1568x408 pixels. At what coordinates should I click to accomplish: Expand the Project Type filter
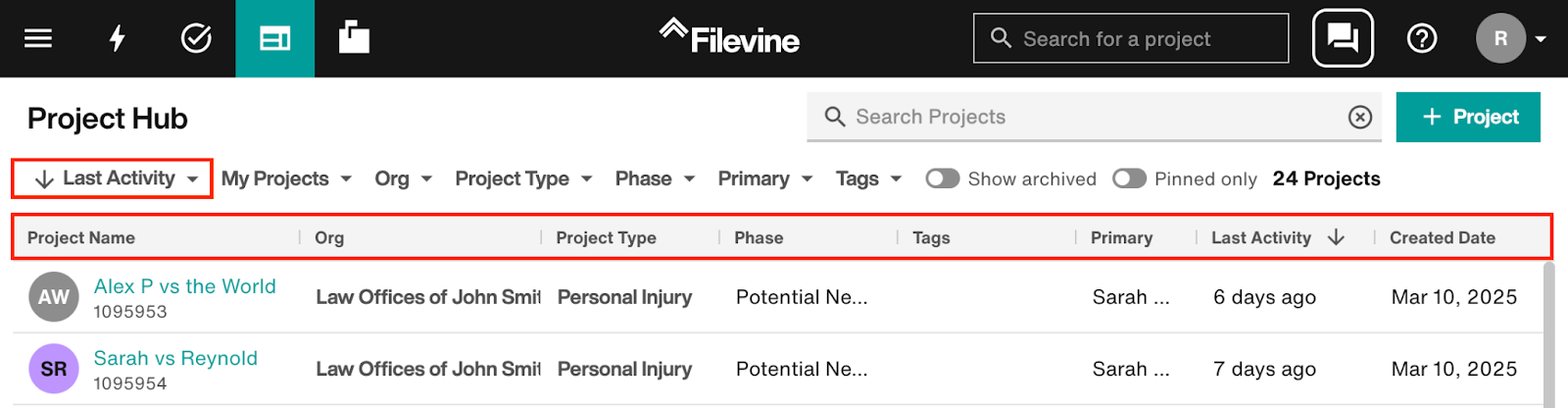click(523, 178)
